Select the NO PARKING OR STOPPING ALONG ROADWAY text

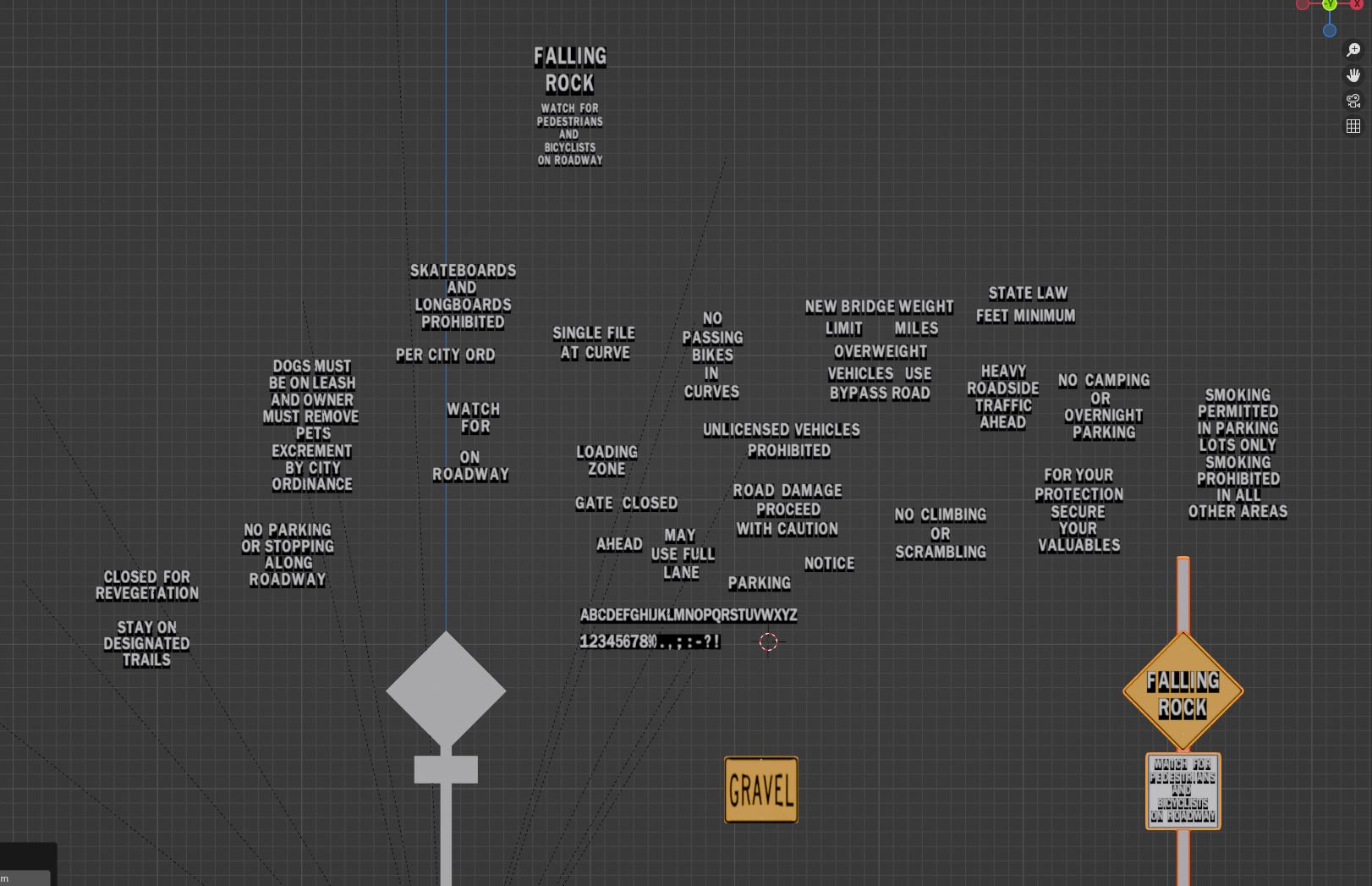click(x=288, y=554)
